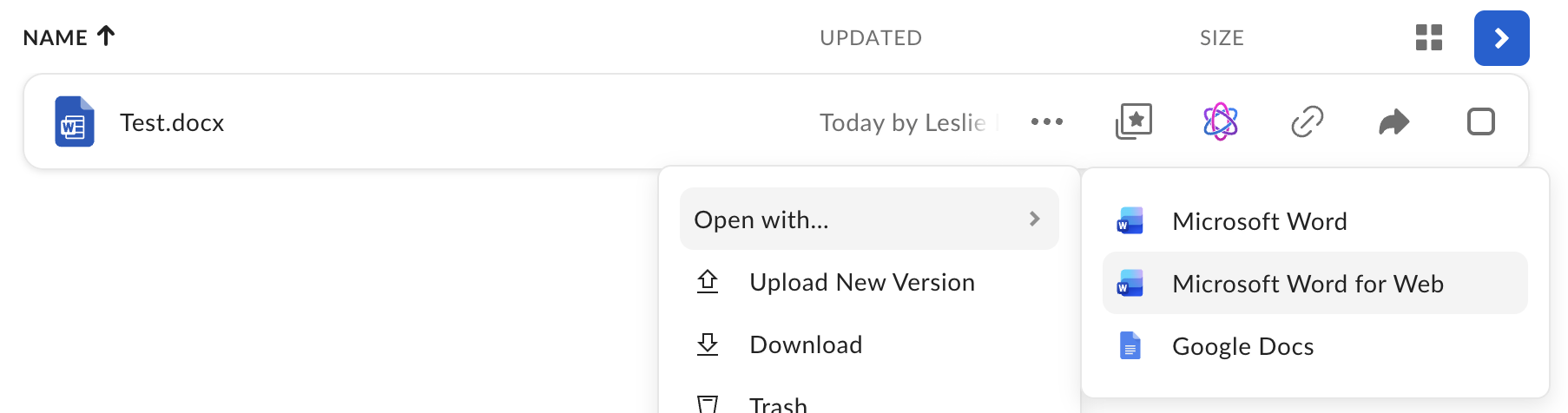This screenshot has width=1568, height=413.
Task: Click the blue right-arrow sidebar button
Action: point(1501,38)
